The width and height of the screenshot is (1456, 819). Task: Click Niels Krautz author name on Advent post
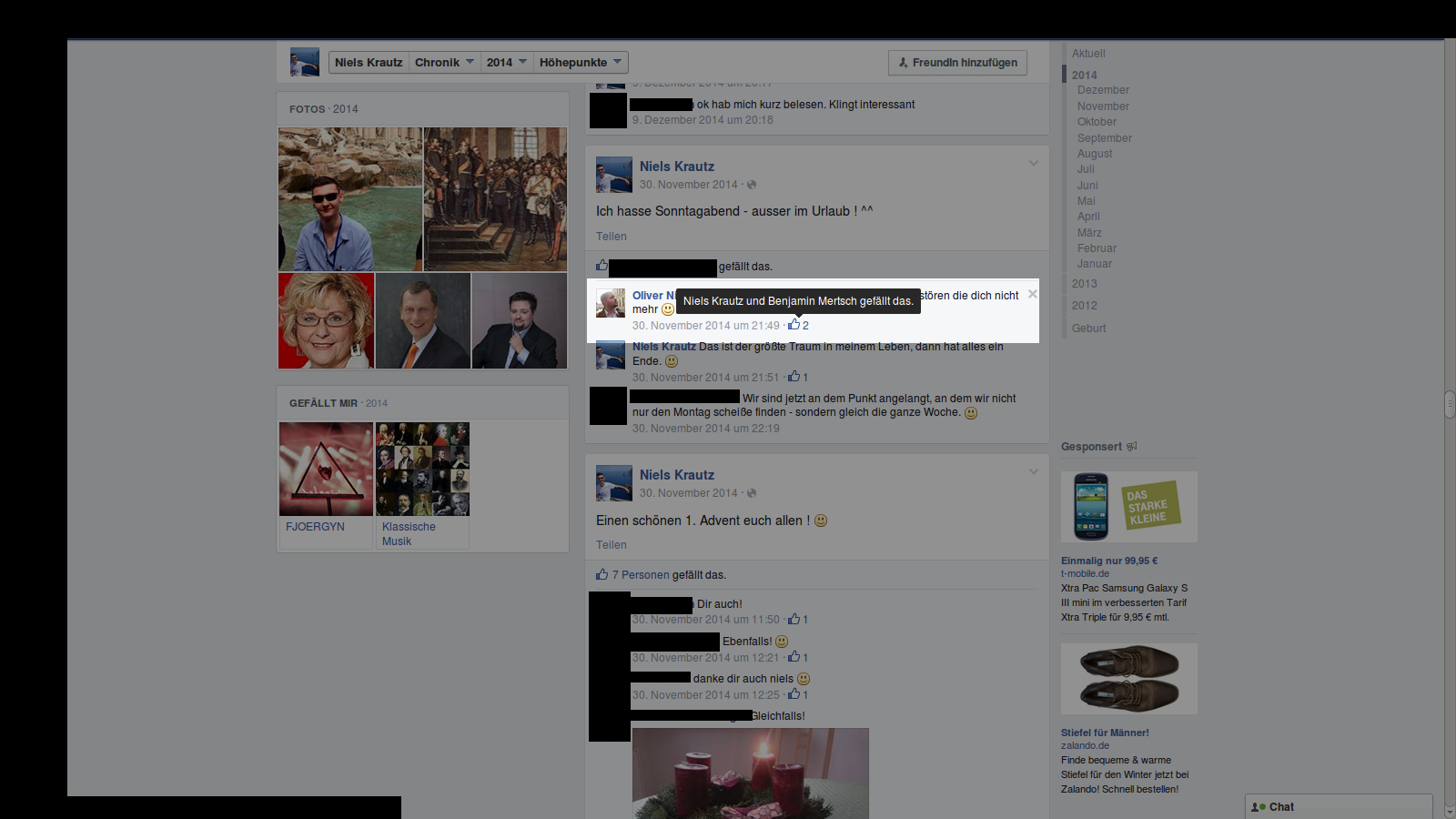click(x=677, y=475)
